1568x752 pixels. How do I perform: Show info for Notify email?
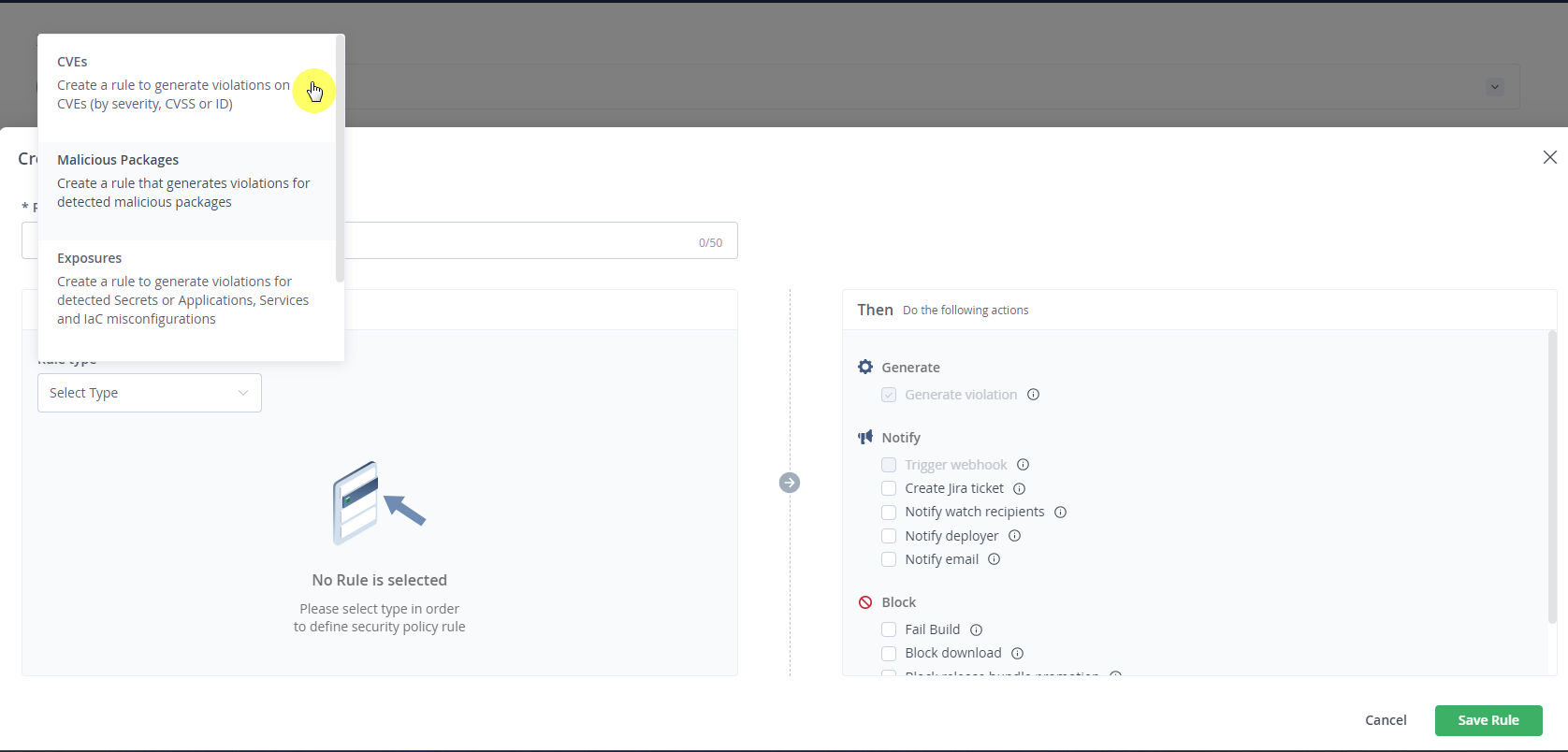pos(995,559)
